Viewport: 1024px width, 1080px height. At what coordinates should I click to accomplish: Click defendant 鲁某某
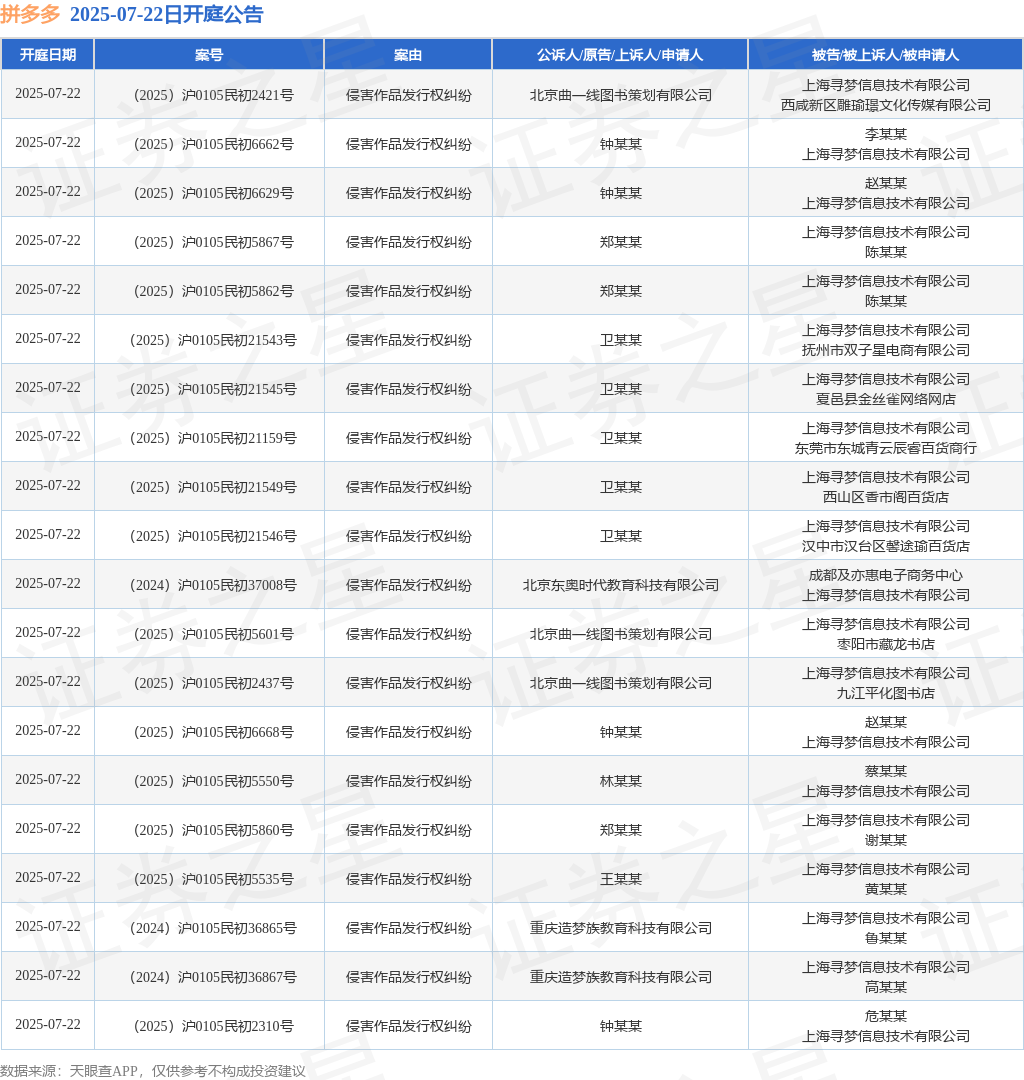click(x=886, y=937)
